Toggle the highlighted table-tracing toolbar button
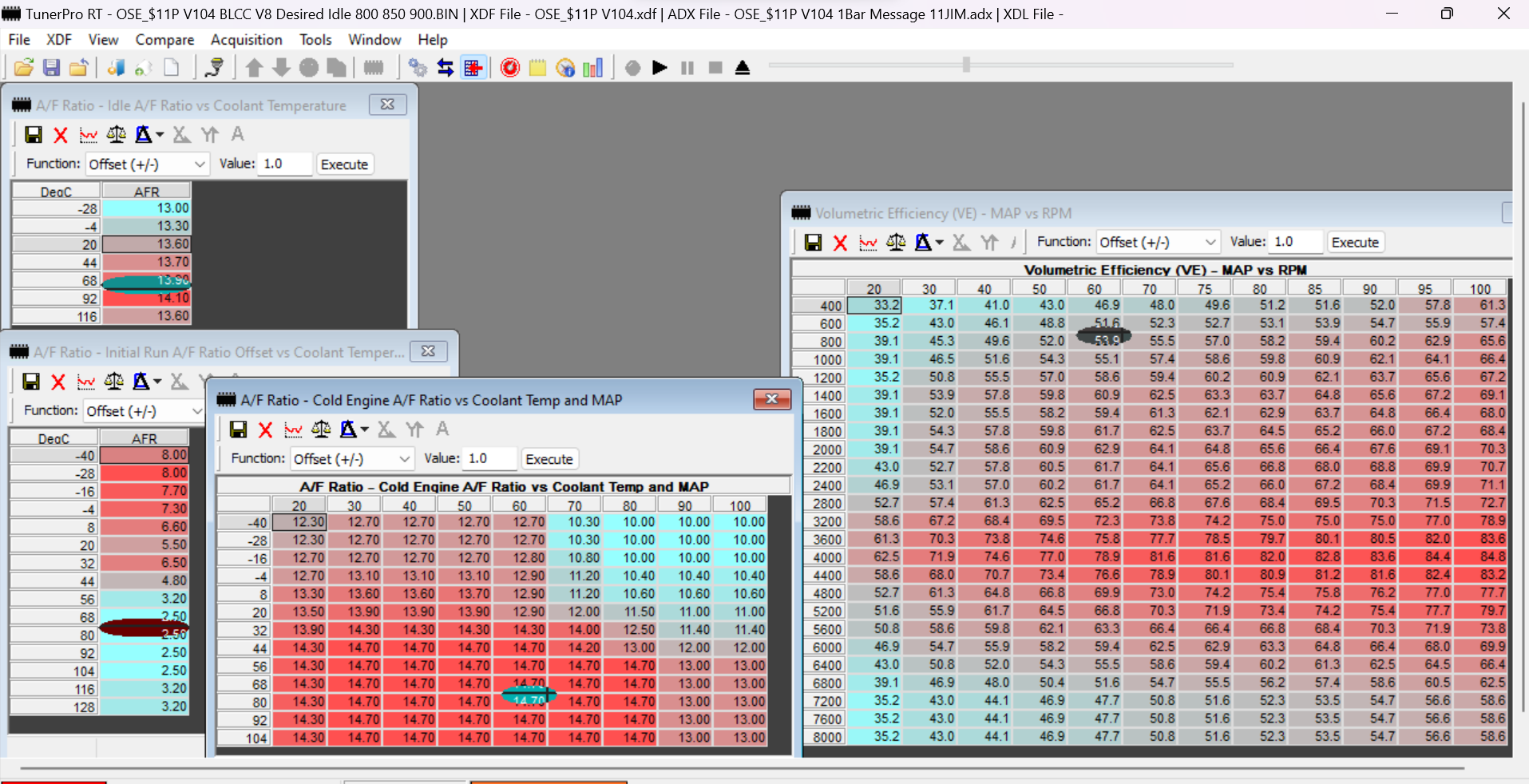1529x784 pixels. click(473, 68)
